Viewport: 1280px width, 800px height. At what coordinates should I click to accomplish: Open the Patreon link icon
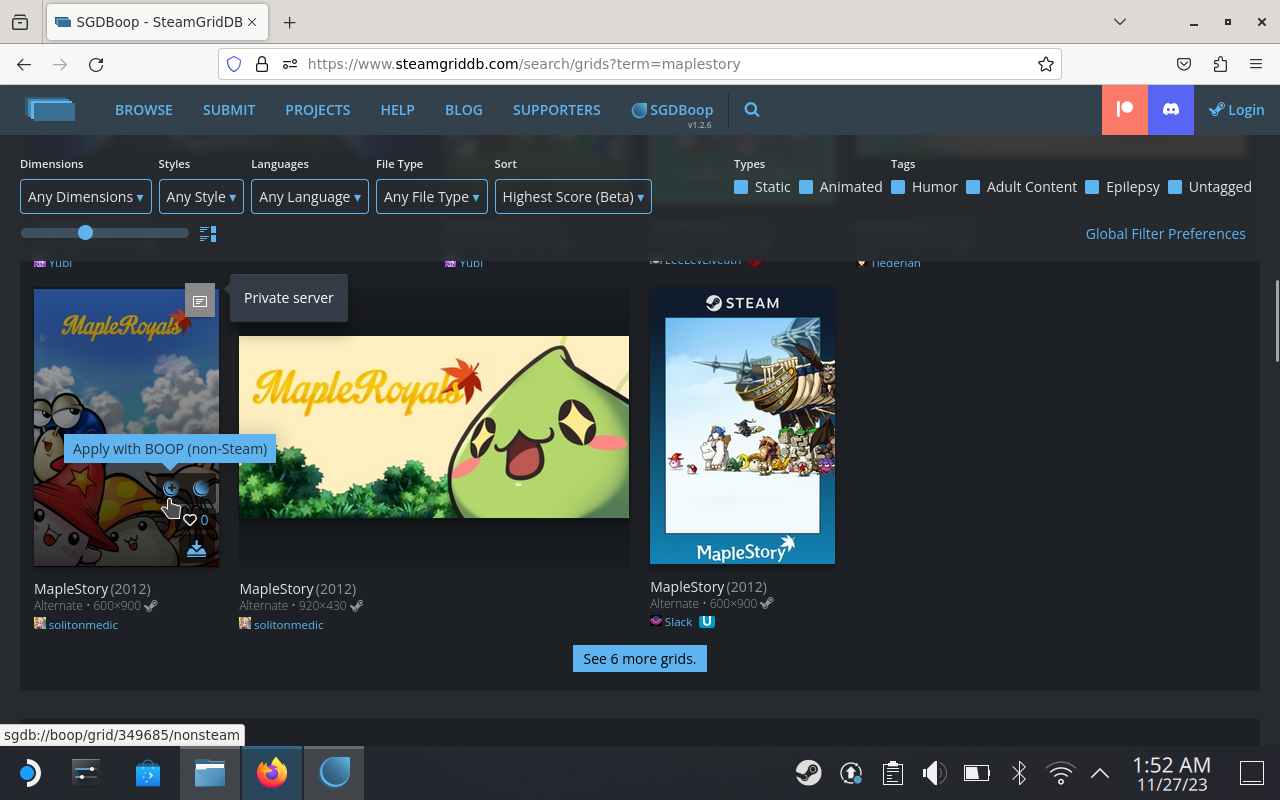click(x=1125, y=110)
